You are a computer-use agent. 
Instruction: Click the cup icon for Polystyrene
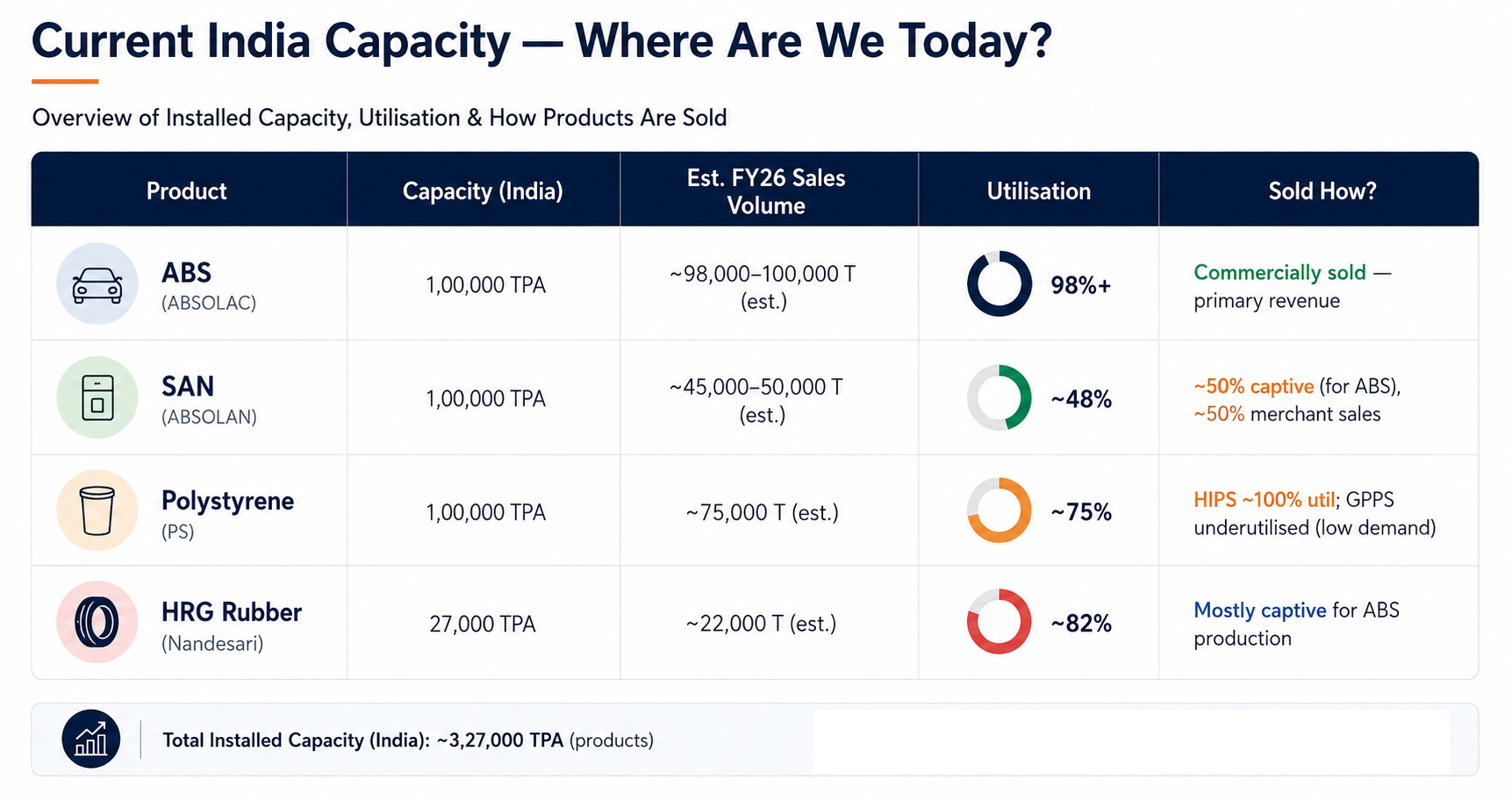pos(97,511)
